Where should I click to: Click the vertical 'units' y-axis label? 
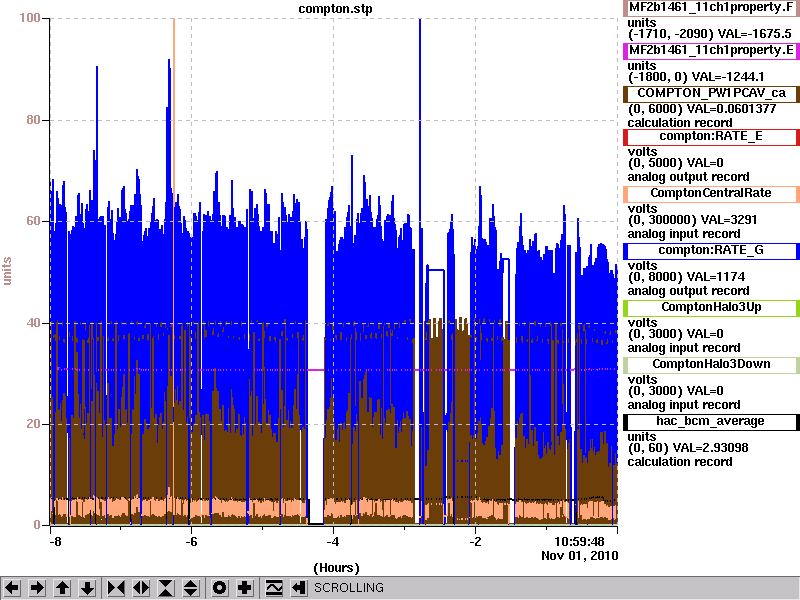(7, 271)
